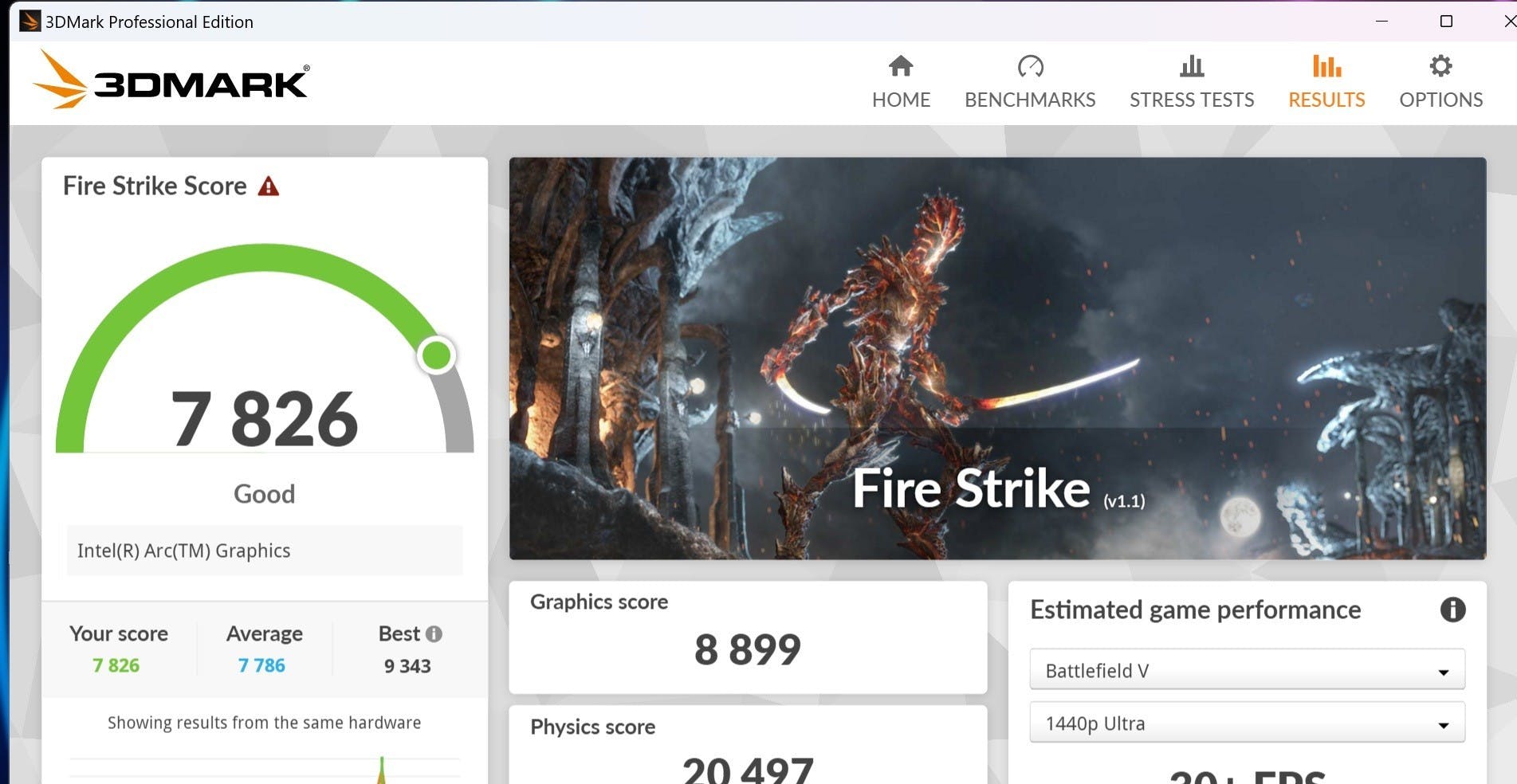Open the OPTIONS tab label
The image size is (1517, 784).
(x=1440, y=100)
